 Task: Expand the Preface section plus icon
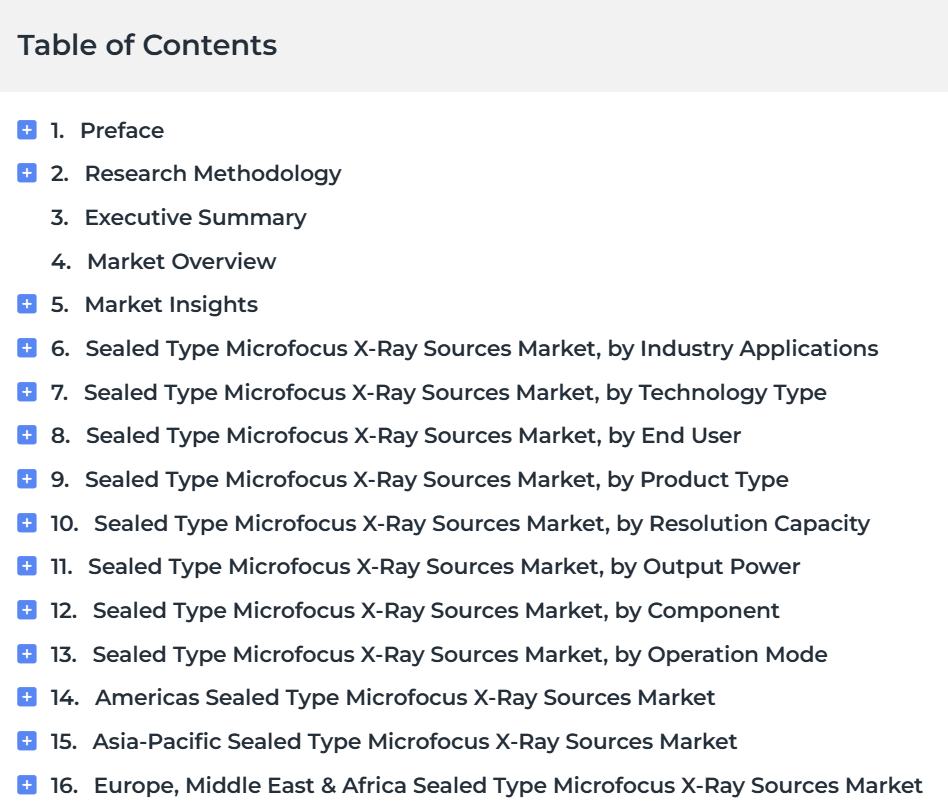click(27, 130)
